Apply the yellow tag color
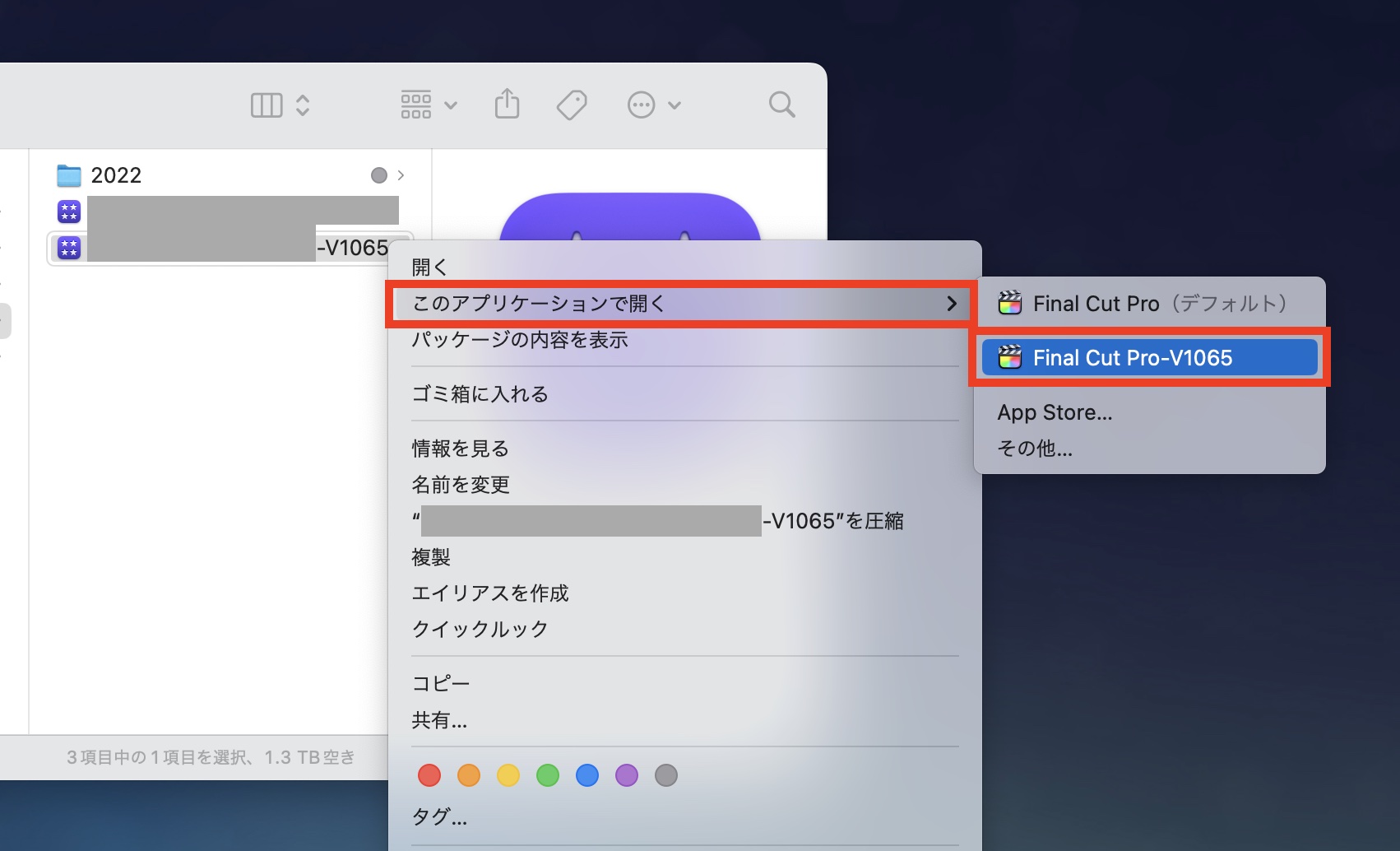 [x=508, y=775]
